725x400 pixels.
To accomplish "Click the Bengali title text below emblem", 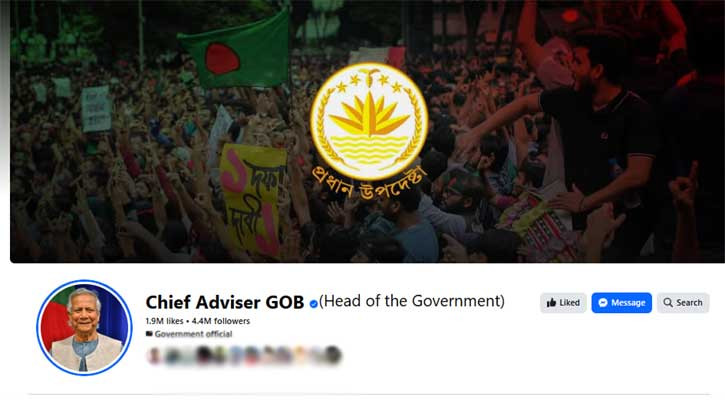I will point(368,184).
